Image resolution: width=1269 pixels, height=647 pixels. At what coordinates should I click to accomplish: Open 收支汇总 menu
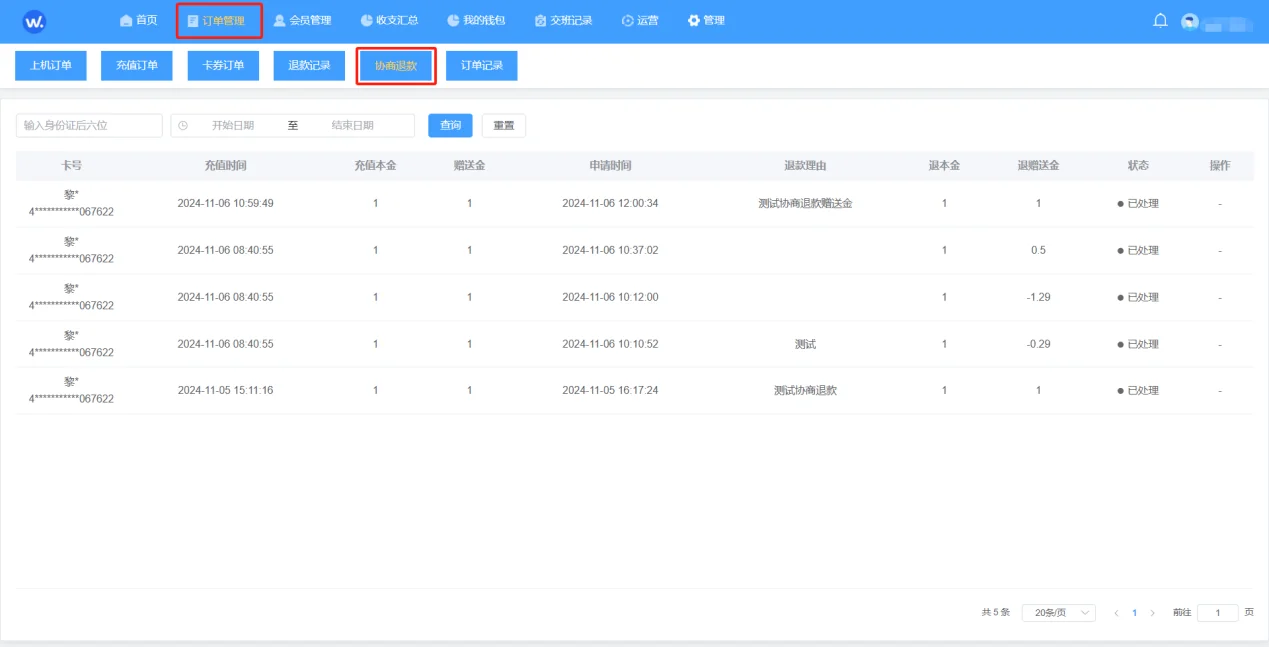[389, 21]
